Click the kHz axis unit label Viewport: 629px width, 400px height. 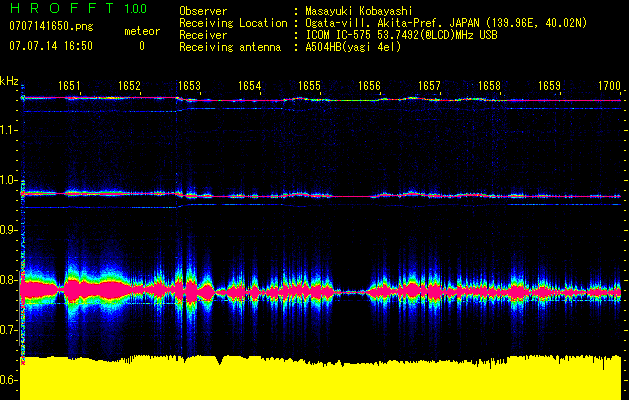9,81
